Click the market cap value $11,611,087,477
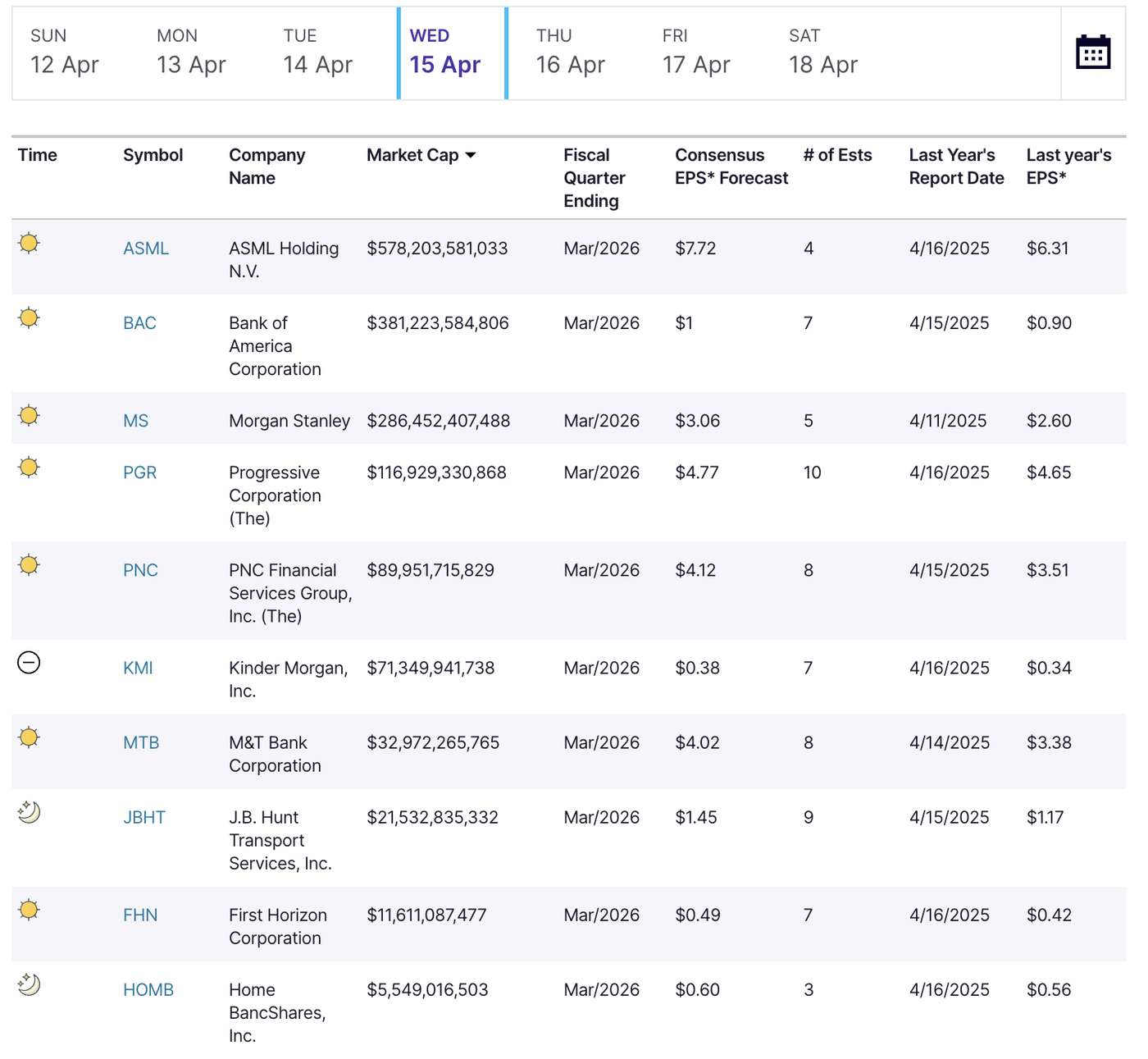1148x1059 pixels. click(x=426, y=915)
